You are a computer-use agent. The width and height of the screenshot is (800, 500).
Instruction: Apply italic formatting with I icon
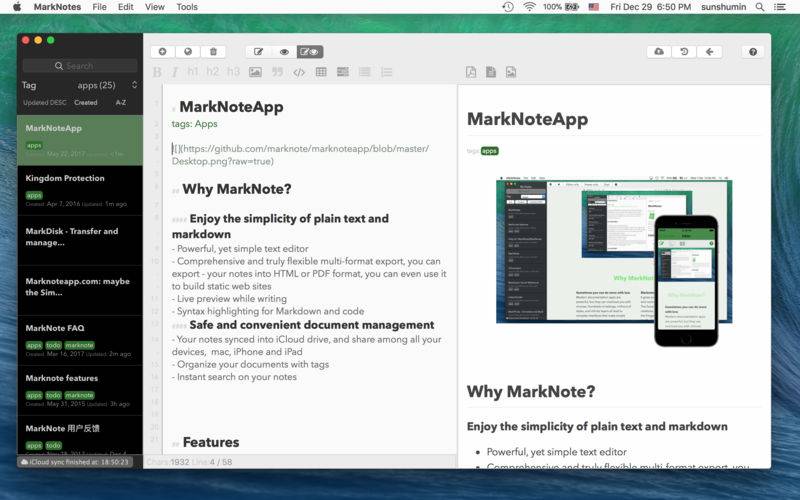[174, 72]
